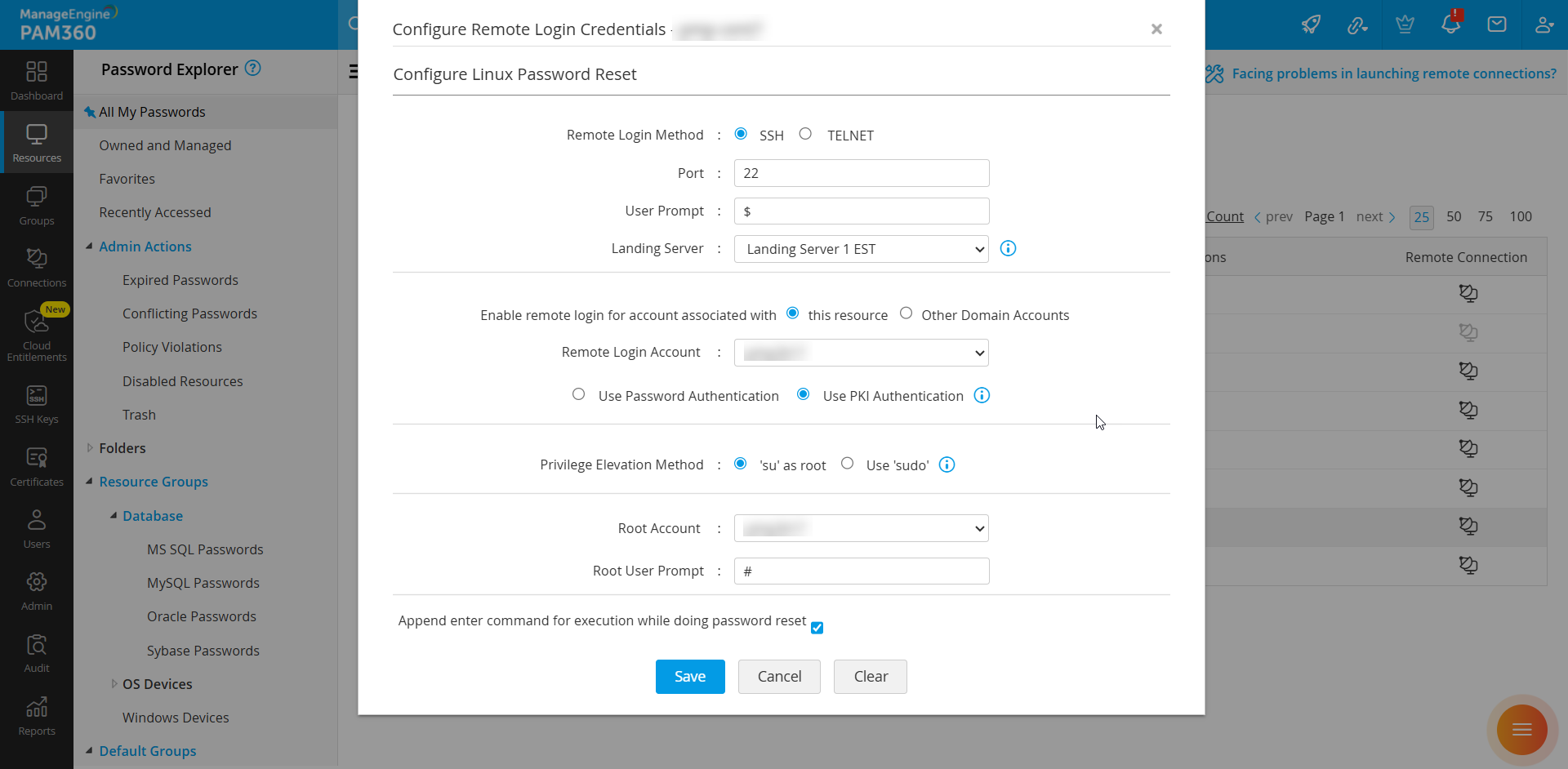Select 50 results per page
The height and width of the screenshot is (769, 1568).
pos(1454,216)
